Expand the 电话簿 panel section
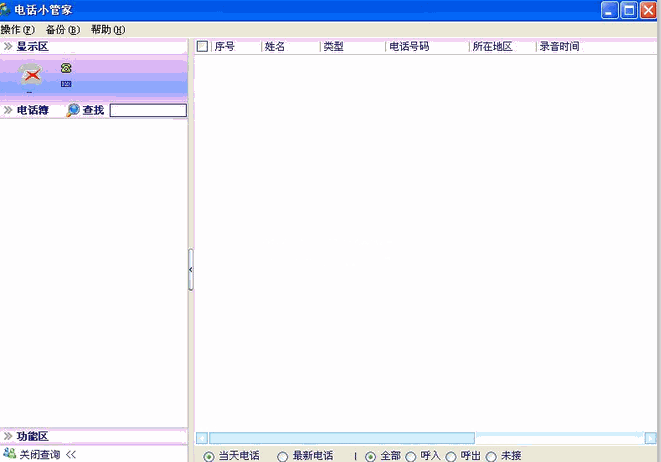This screenshot has height=462, width=661. 9,111
